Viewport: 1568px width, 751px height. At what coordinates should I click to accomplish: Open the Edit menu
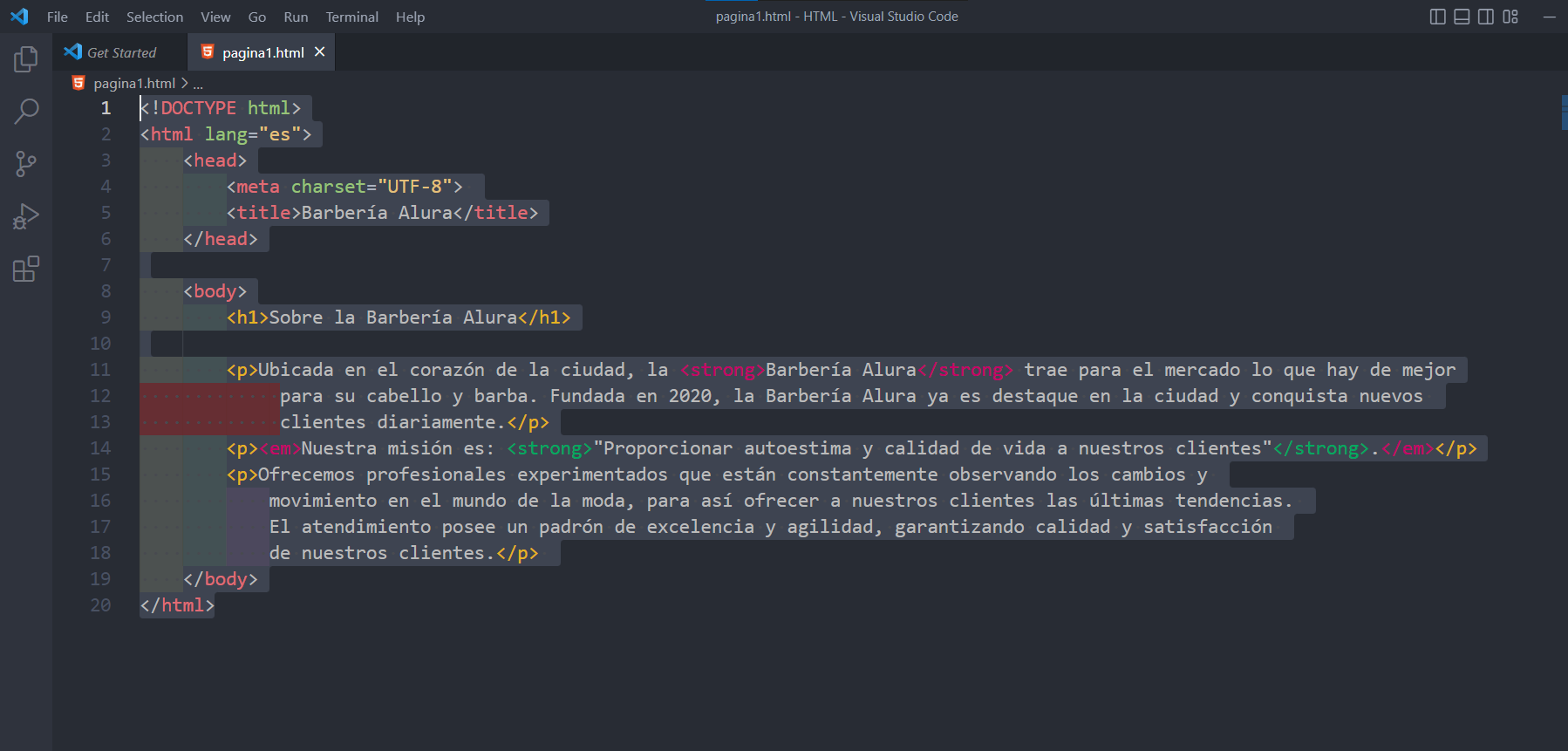pyautogui.click(x=98, y=17)
